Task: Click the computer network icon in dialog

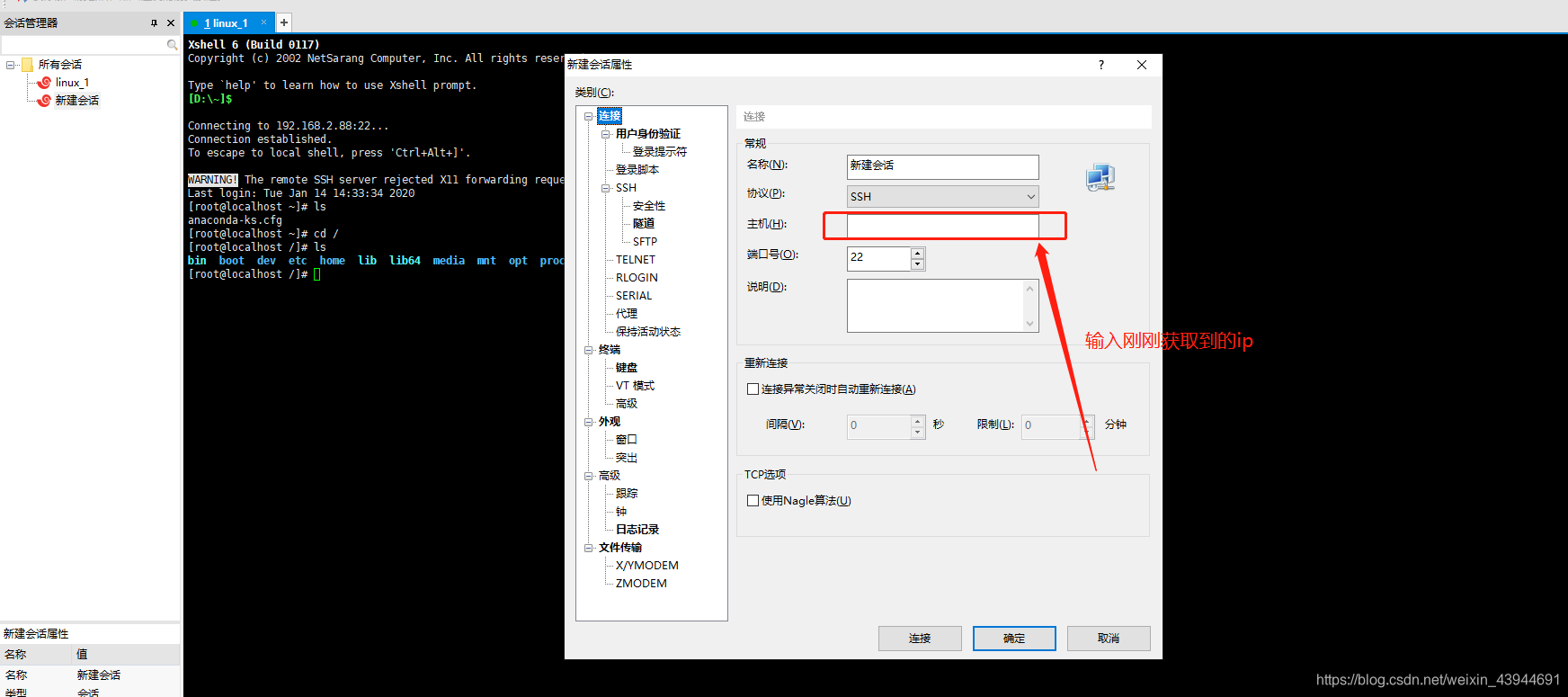Action: [1100, 177]
